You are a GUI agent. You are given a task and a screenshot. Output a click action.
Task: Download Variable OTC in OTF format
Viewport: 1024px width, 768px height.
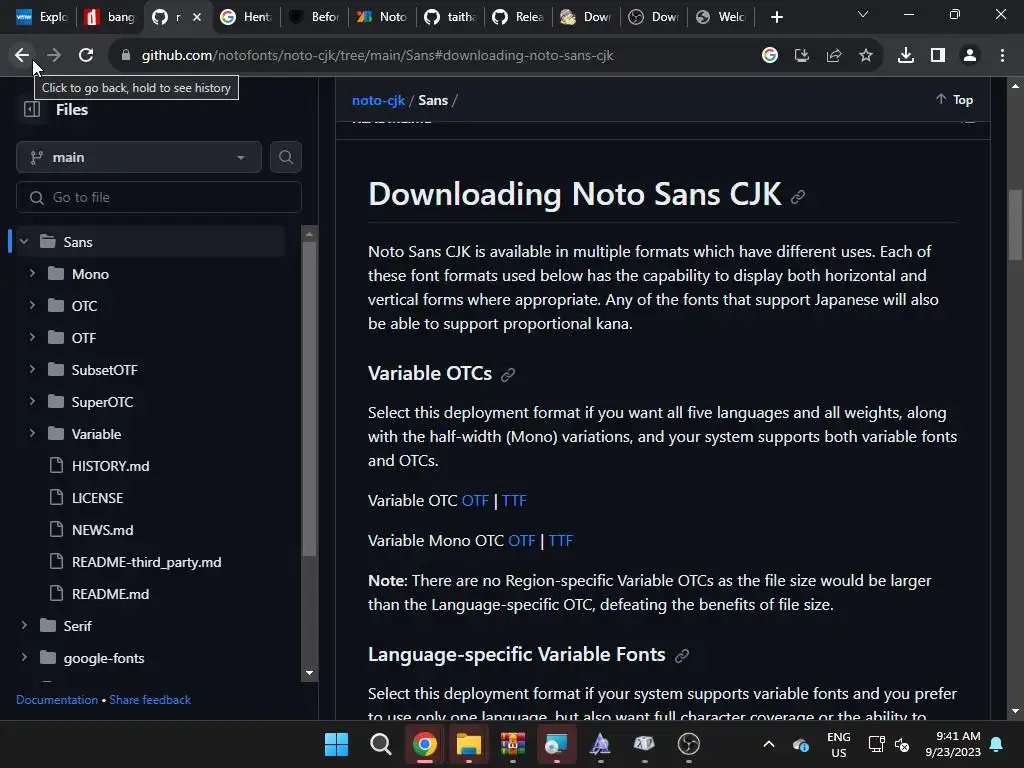pos(475,501)
